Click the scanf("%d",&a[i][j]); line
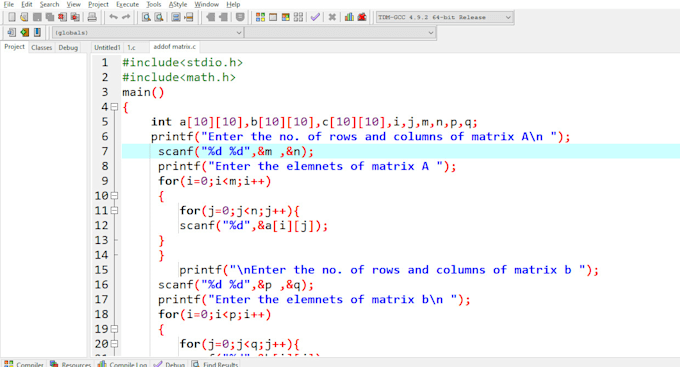The width and height of the screenshot is (680, 367). 254,226
